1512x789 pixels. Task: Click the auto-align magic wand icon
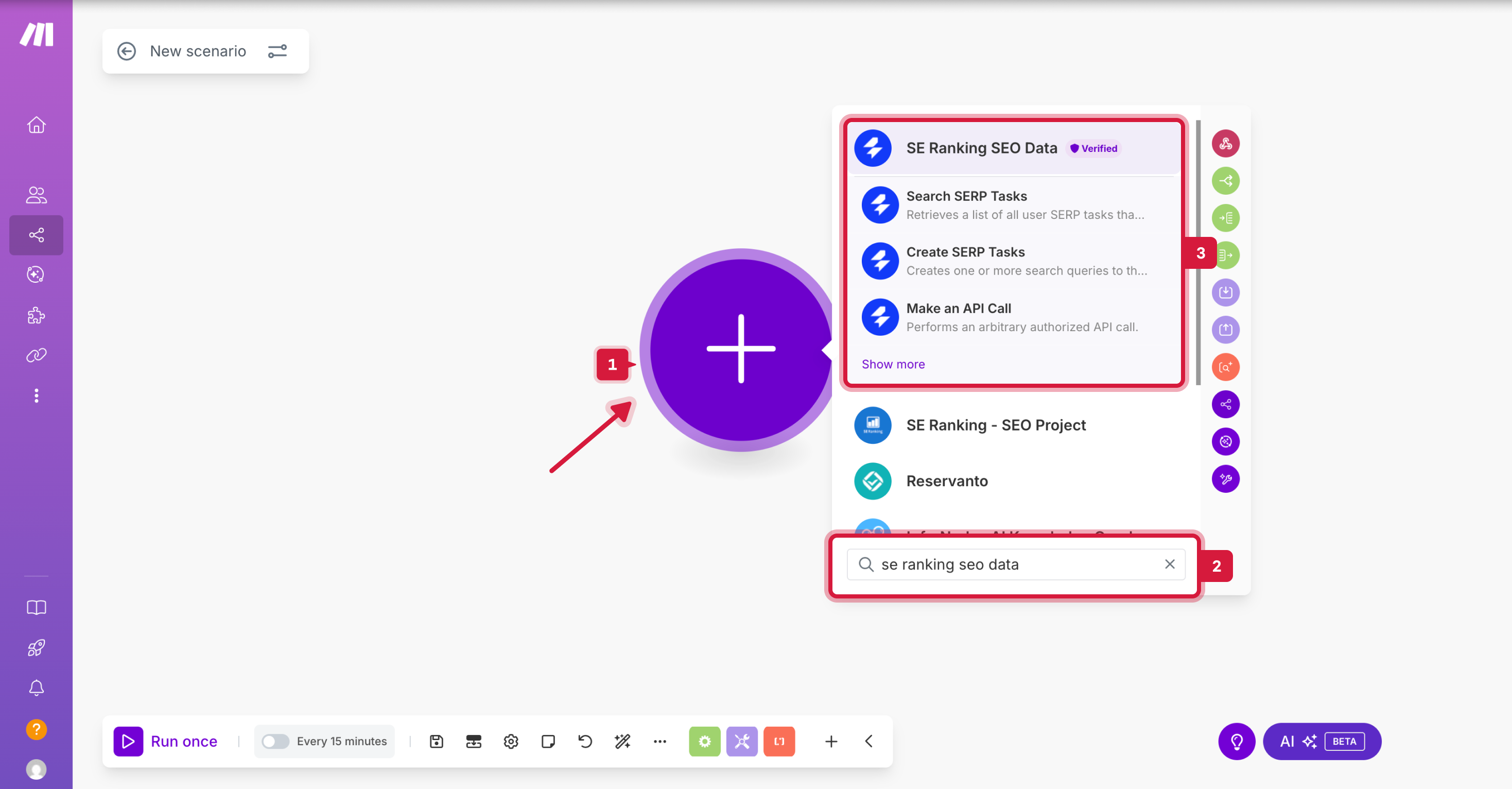(x=622, y=742)
